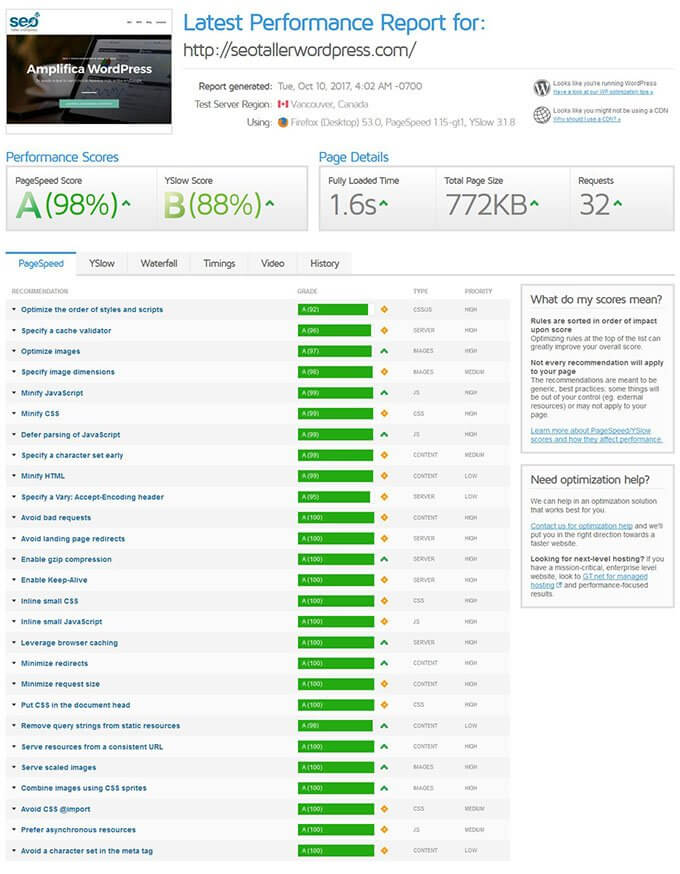
Task: Click the Recommendation column header
Action: pyautogui.click(x=40, y=291)
